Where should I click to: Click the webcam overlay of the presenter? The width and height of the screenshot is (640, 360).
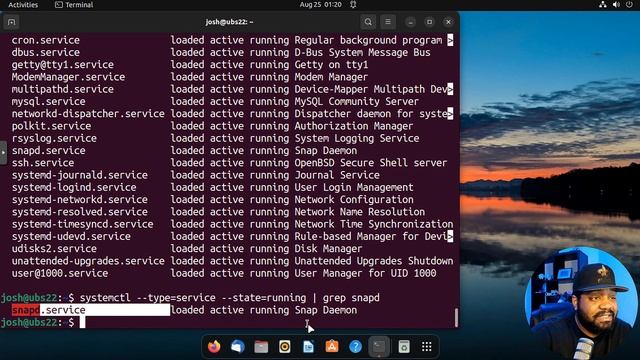[581, 304]
